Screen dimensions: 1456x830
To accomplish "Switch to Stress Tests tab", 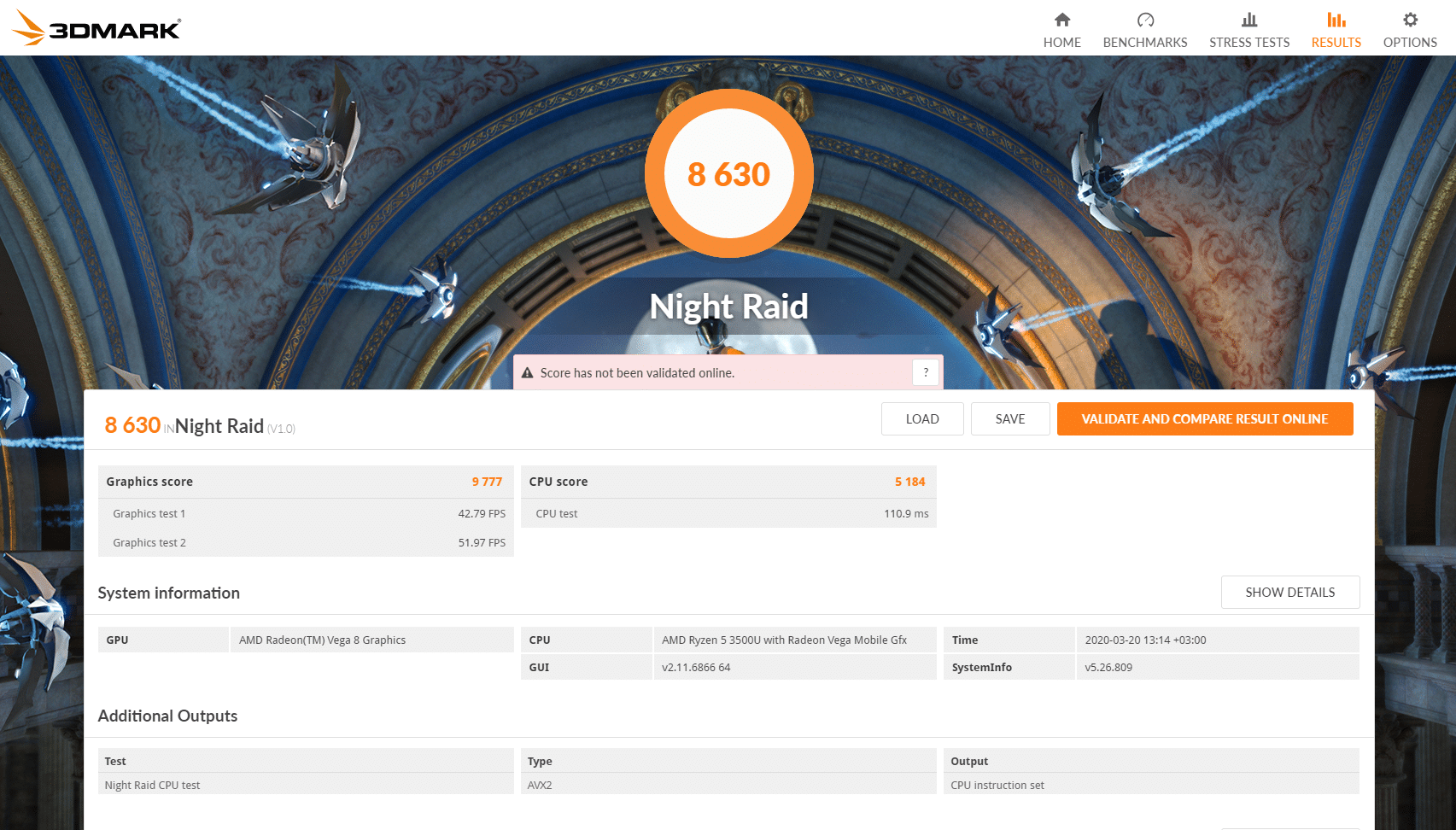I will pyautogui.click(x=1248, y=42).
